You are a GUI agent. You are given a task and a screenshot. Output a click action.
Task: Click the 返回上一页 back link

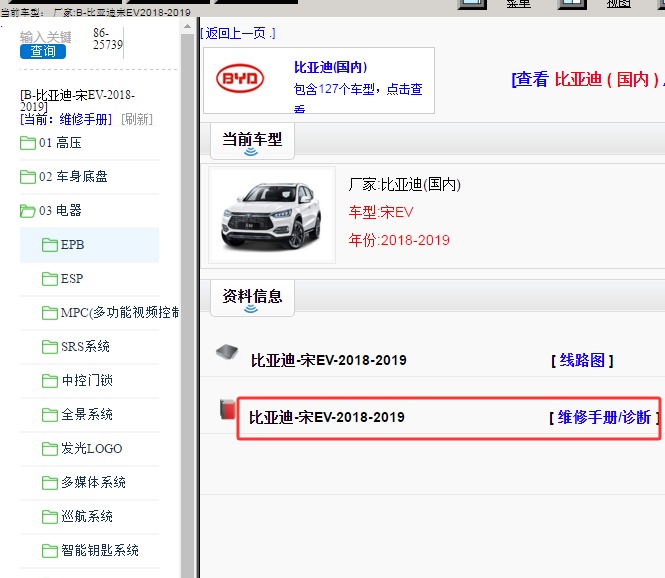coord(238,33)
